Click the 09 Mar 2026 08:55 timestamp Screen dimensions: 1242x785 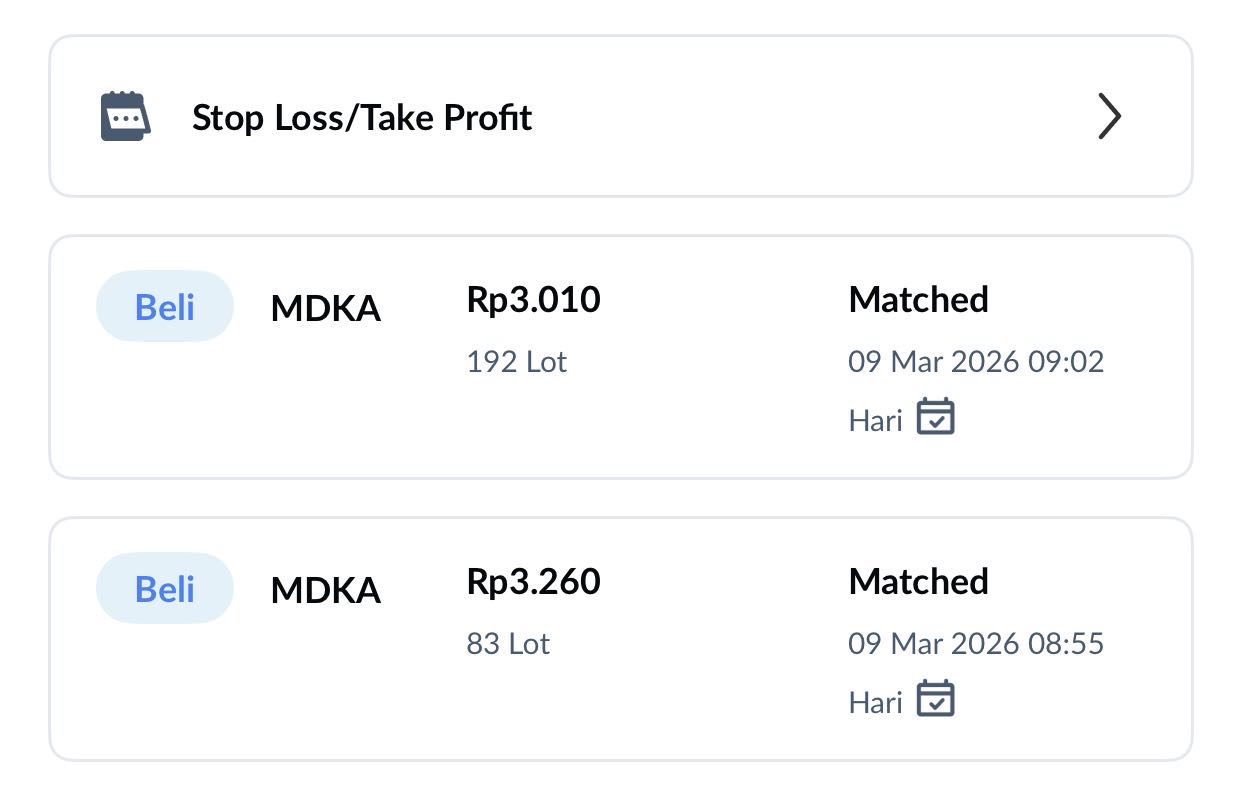[975, 643]
